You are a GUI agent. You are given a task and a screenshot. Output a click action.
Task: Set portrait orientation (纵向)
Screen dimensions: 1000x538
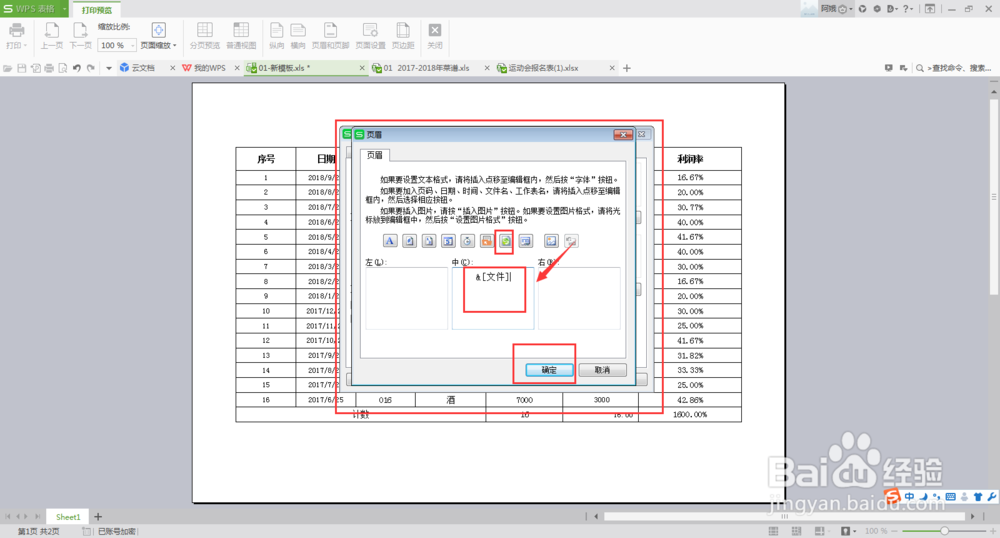pos(276,36)
